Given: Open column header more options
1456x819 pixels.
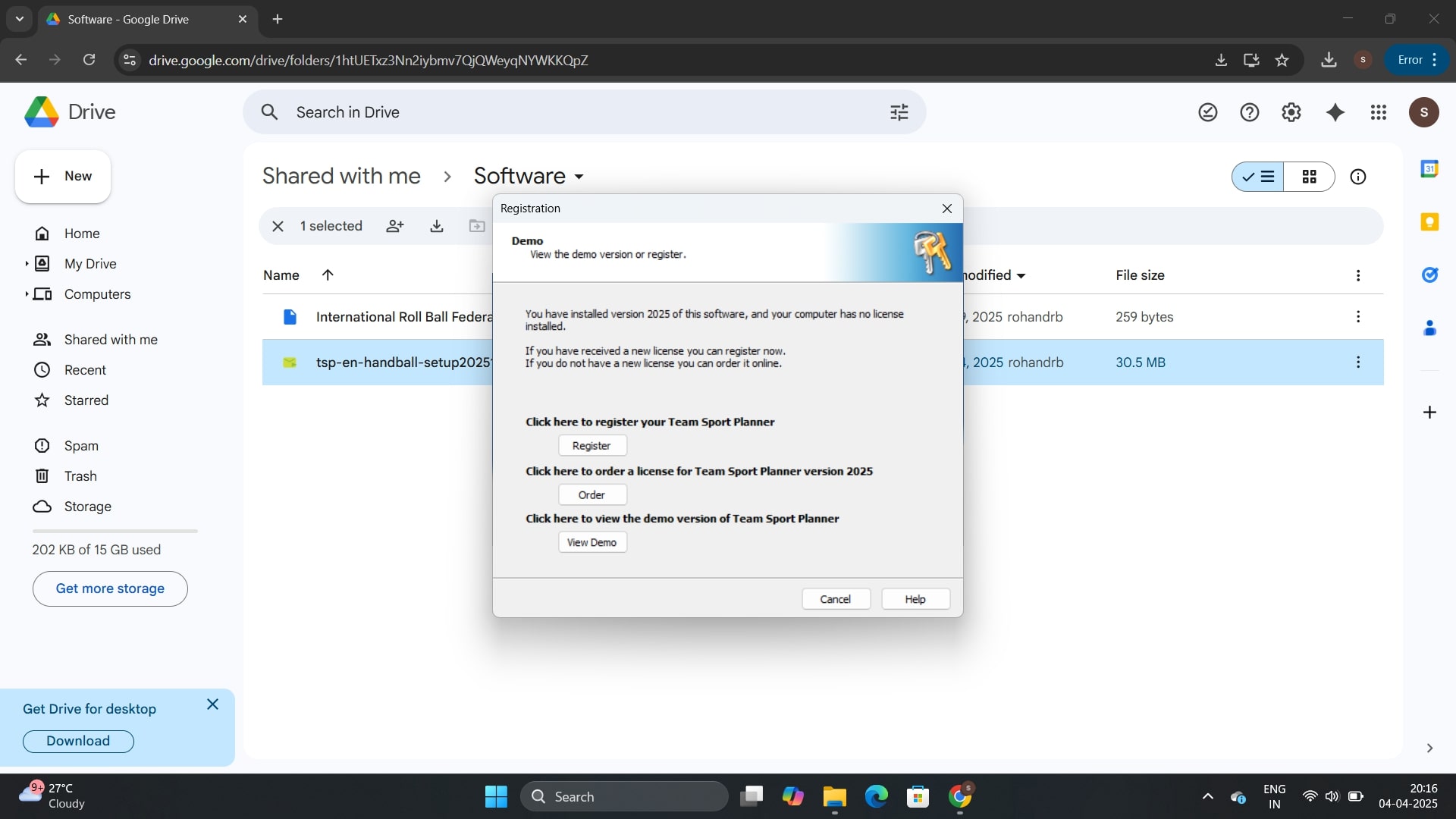Looking at the screenshot, I should click(1358, 275).
